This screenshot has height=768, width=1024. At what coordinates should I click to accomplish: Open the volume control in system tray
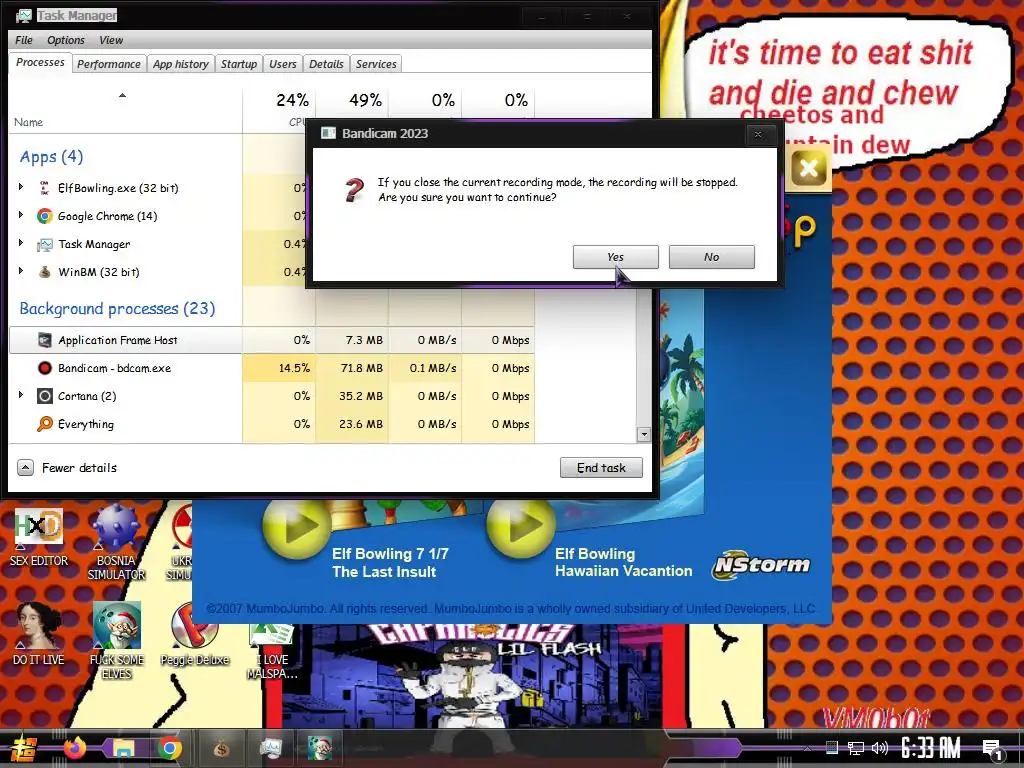(880, 748)
